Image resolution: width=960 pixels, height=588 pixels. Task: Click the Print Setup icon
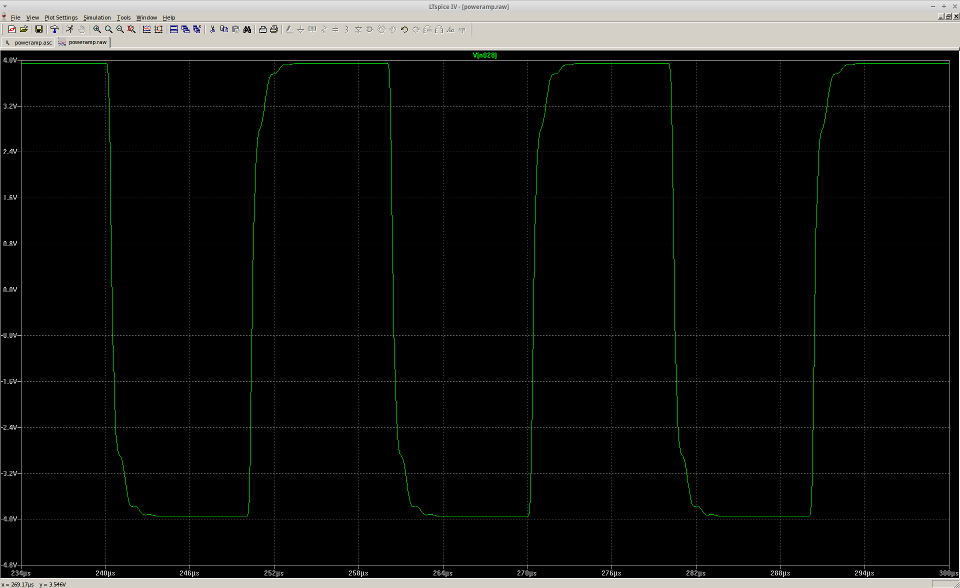(x=263, y=29)
